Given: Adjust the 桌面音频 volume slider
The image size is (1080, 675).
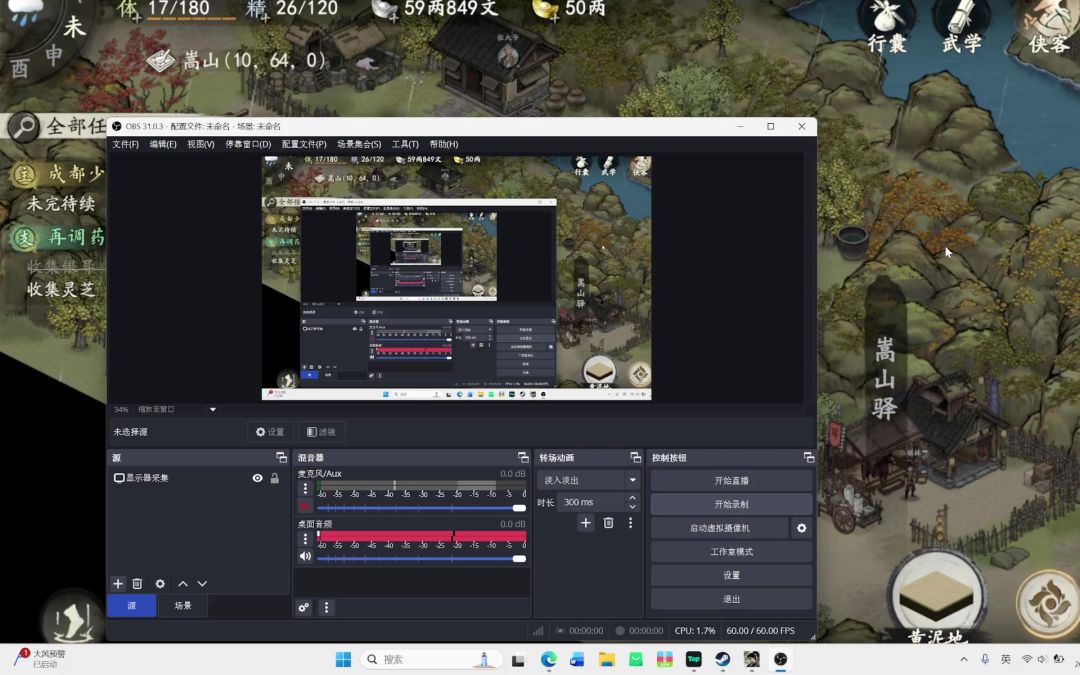Looking at the screenshot, I should (x=420, y=558).
